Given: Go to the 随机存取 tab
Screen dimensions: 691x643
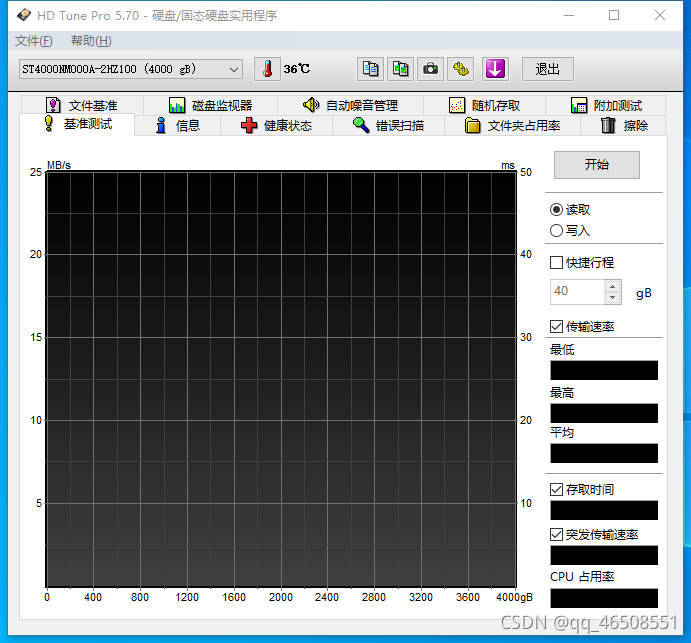Looking at the screenshot, I should pos(484,105).
